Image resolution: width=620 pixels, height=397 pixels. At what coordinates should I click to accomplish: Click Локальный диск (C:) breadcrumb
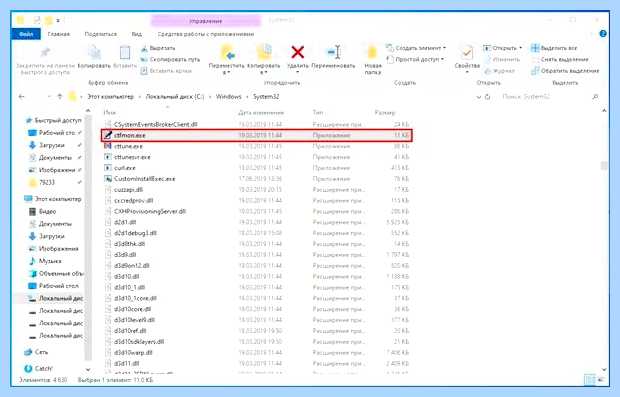click(175, 96)
